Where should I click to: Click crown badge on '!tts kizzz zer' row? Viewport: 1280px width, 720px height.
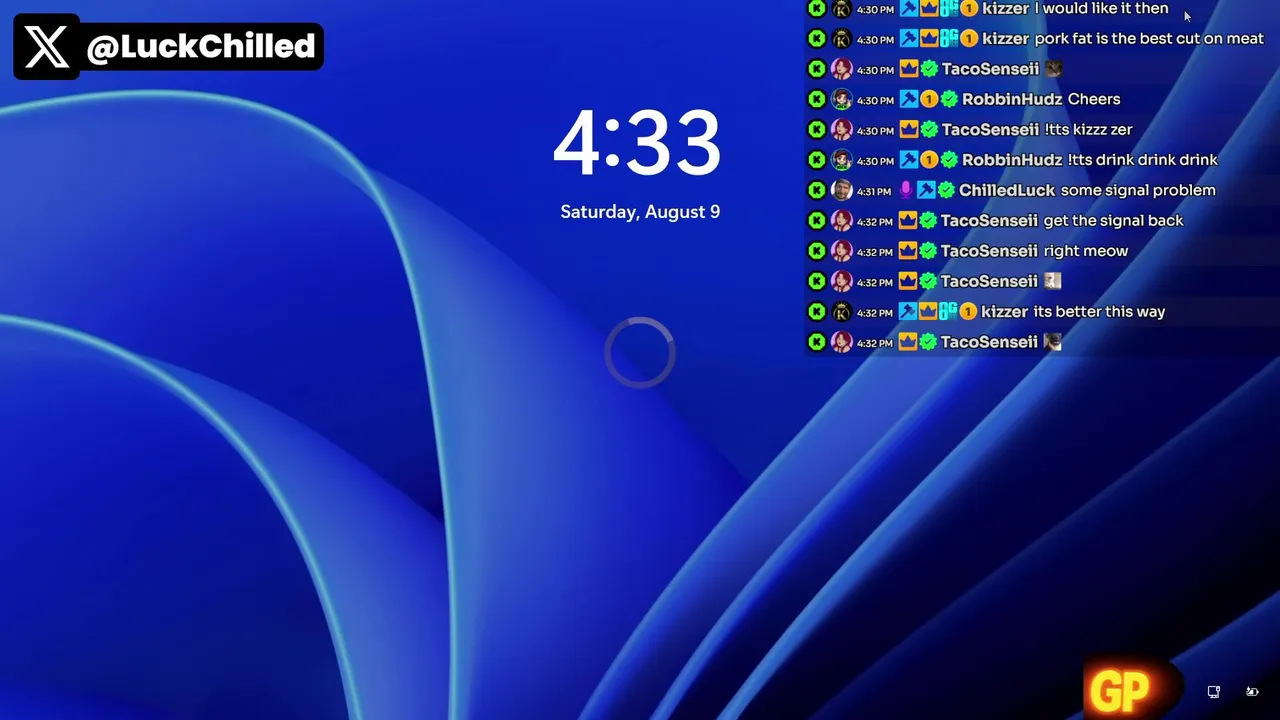[x=908, y=129]
